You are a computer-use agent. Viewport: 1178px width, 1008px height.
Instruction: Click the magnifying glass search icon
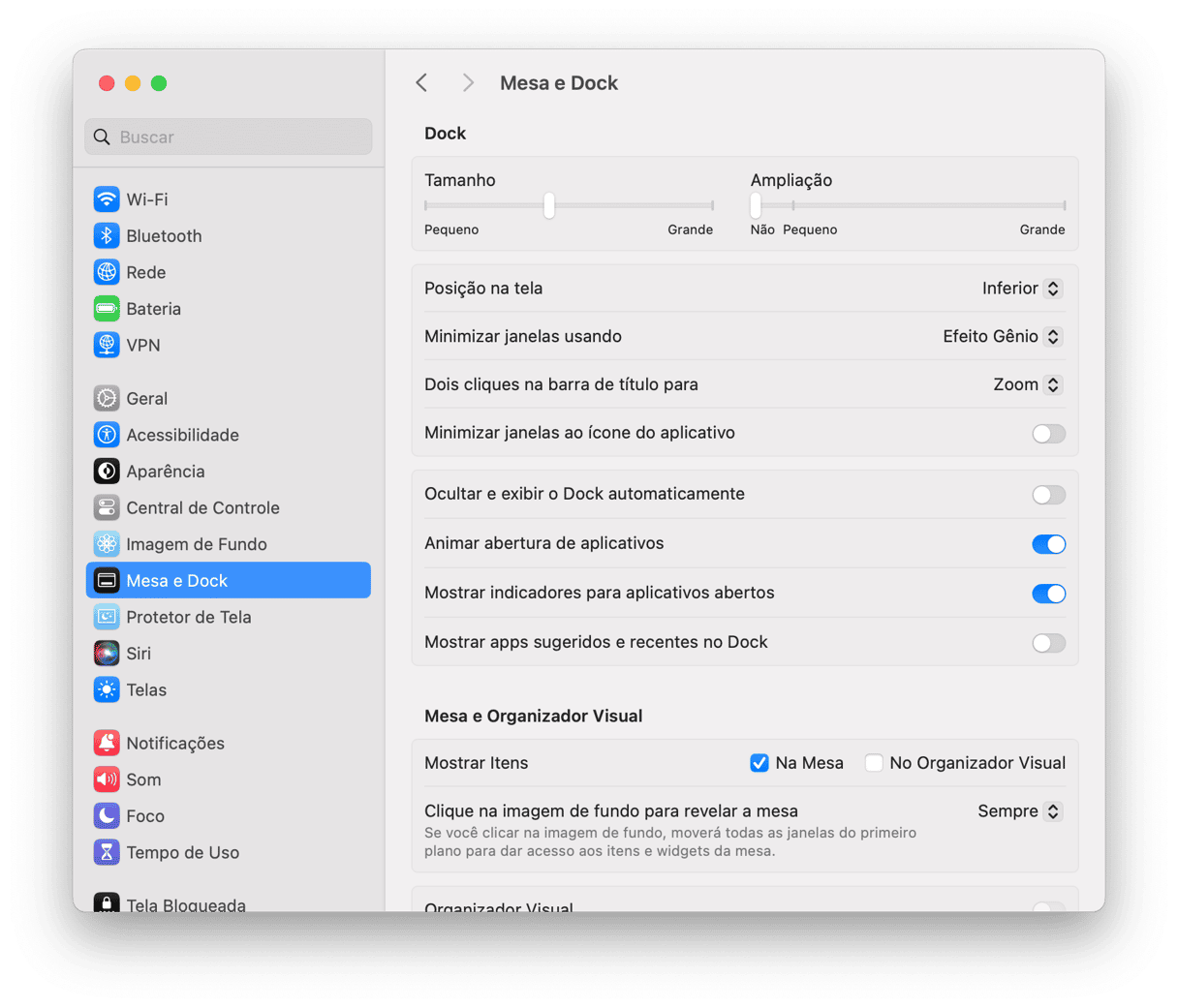(102, 137)
